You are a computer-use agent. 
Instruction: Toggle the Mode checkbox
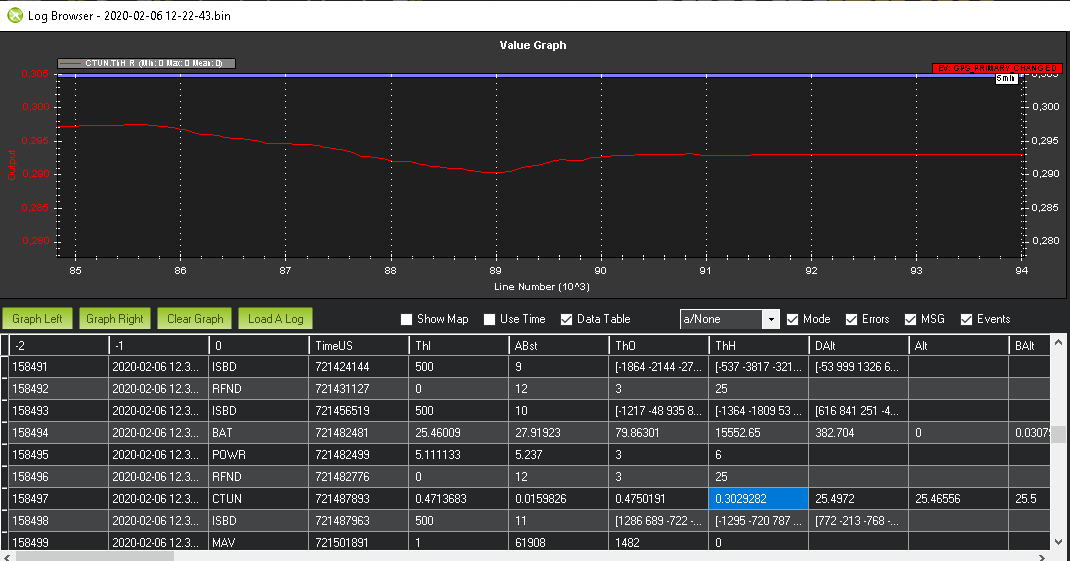point(792,319)
